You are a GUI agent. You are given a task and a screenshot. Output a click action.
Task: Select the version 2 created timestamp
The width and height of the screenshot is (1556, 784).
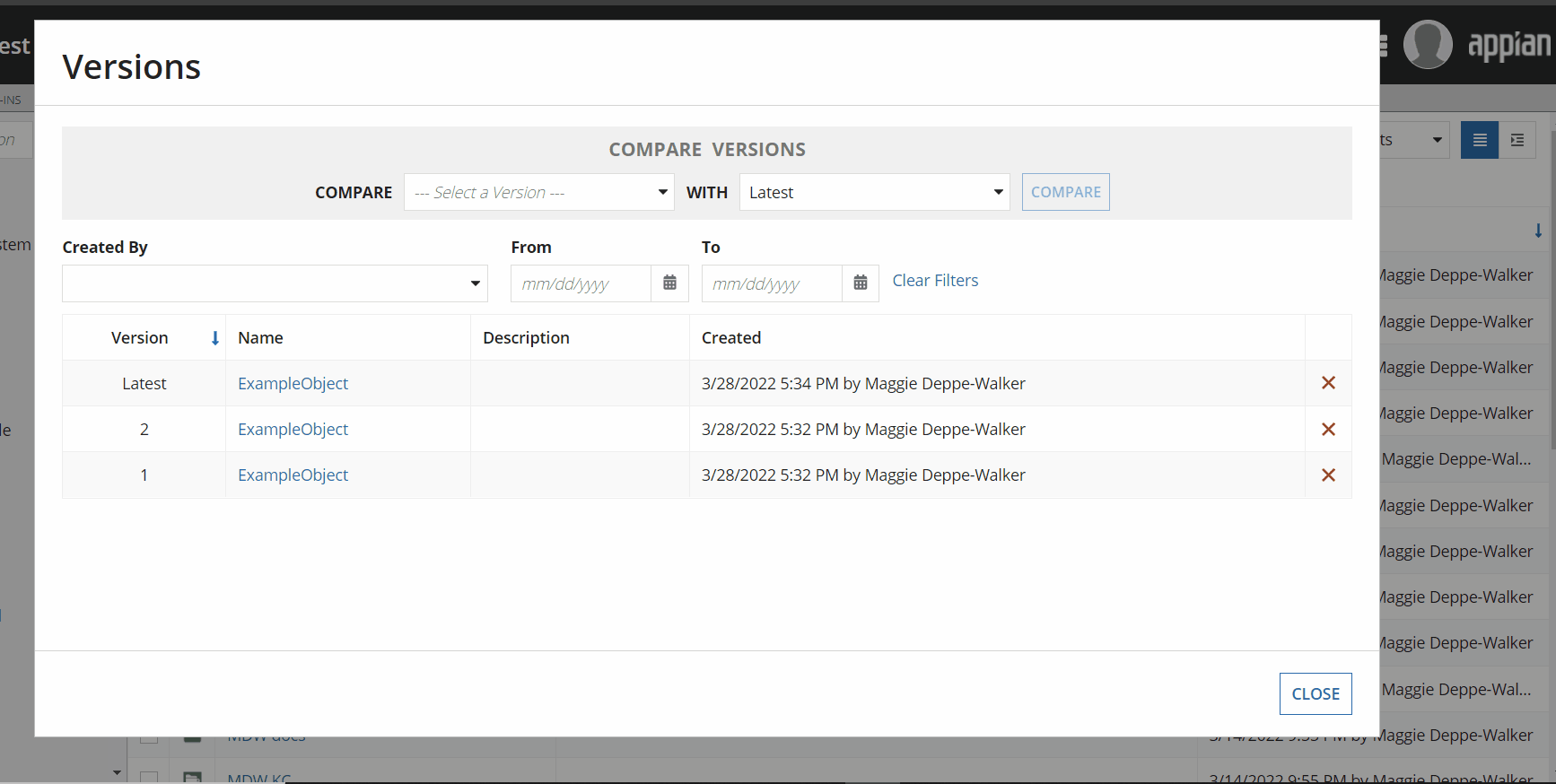coord(863,429)
